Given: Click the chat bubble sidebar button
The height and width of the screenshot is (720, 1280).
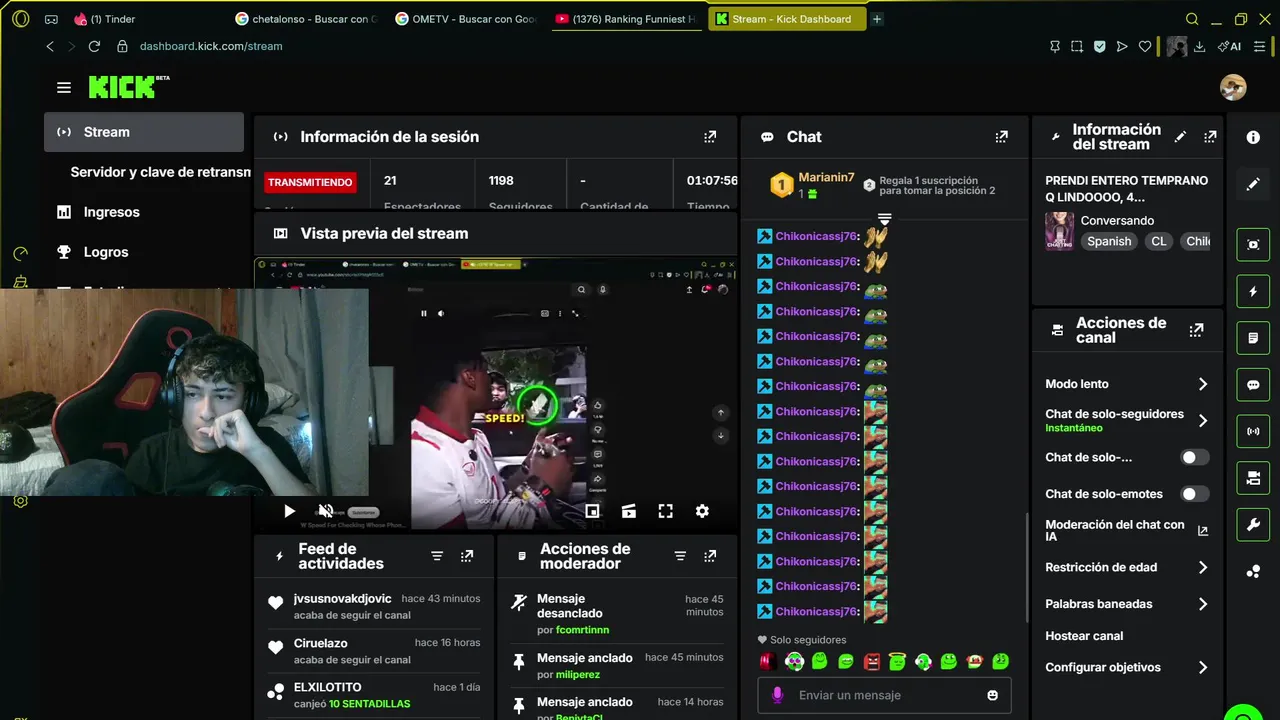Looking at the screenshot, I should click(x=1253, y=385).
